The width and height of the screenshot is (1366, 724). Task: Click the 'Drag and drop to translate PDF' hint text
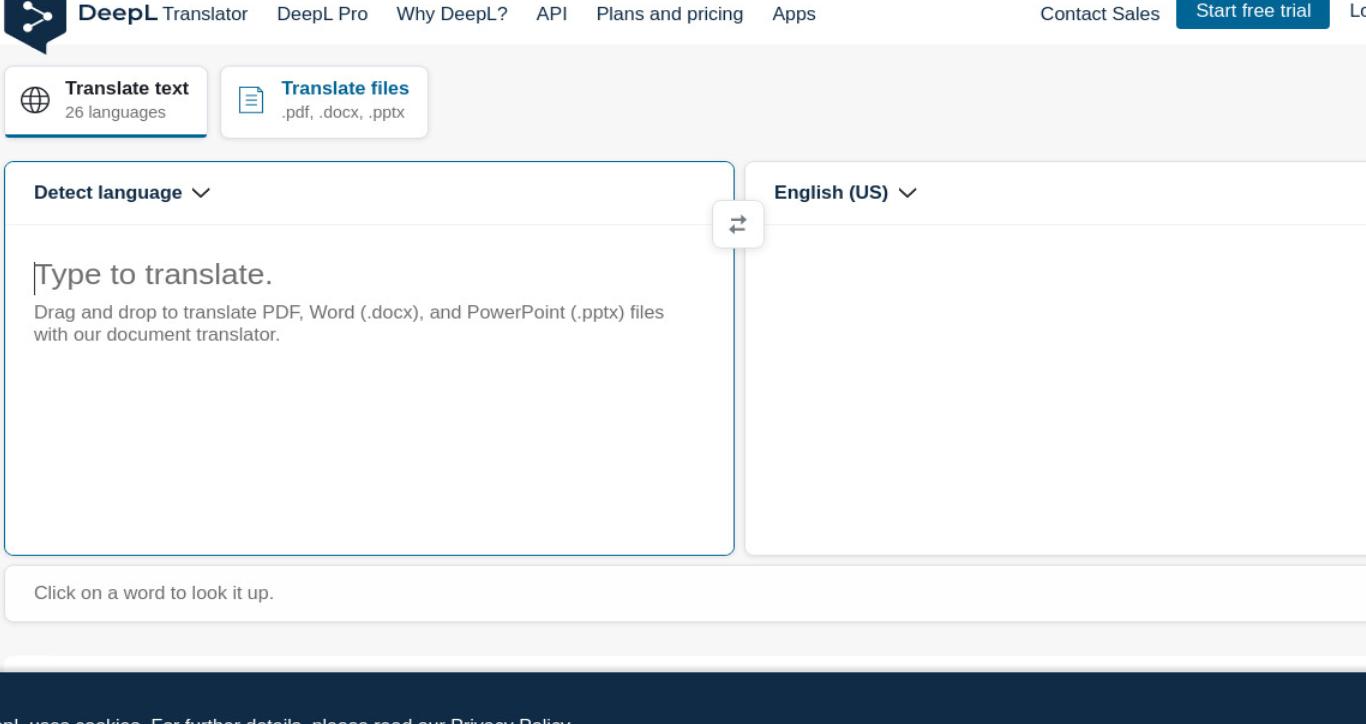(349, 323)
